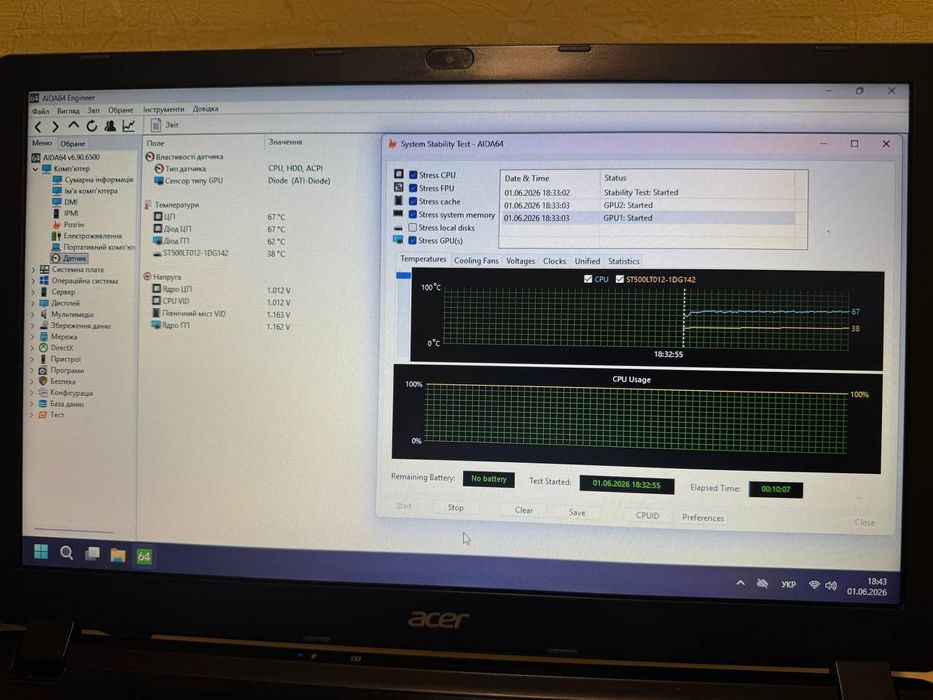Open the Вигляд menu

(x=68, y=111)
